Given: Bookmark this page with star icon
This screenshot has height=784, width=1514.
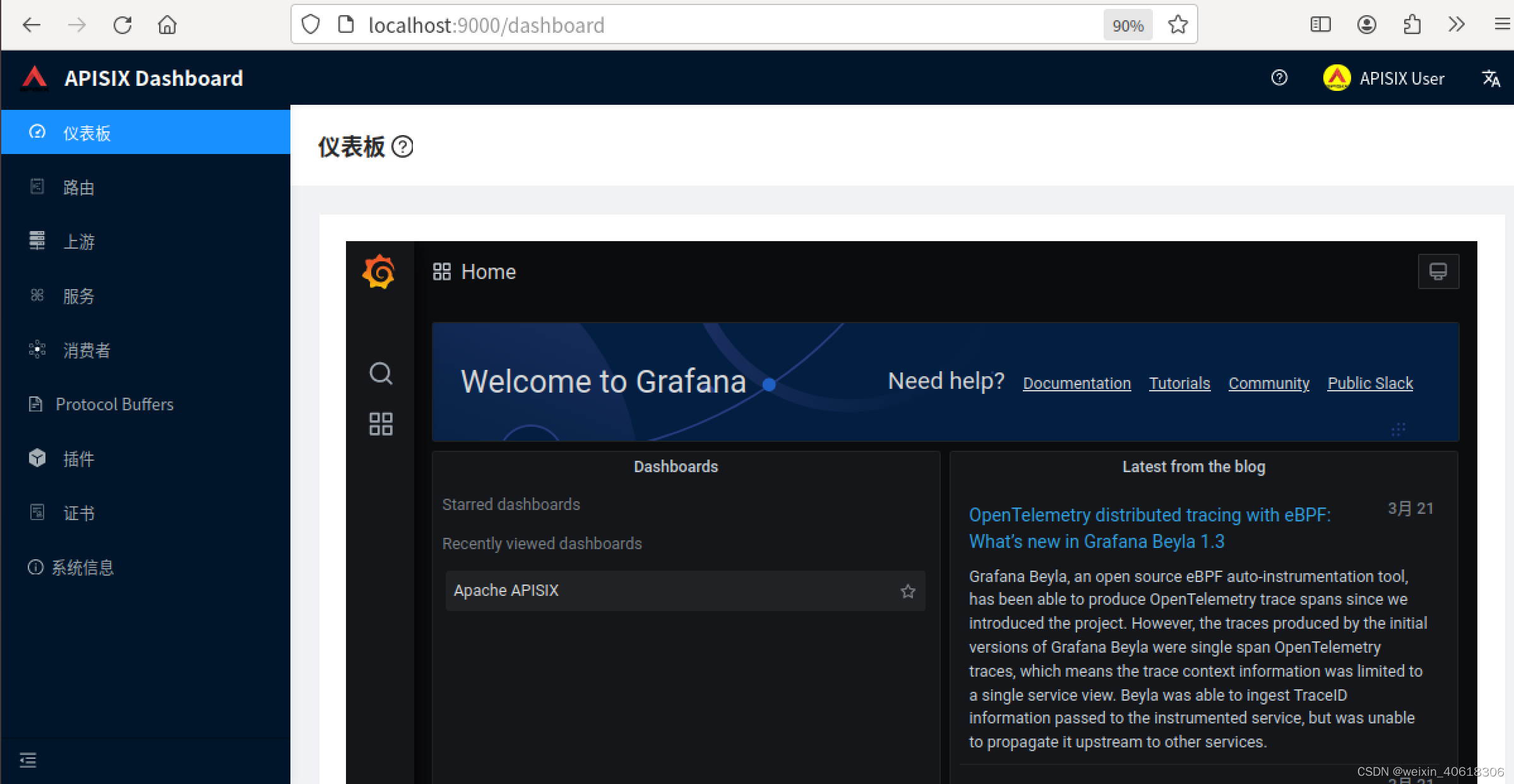Looking at the screenshot, I should pyautogui.click(x=1177, y=25).
